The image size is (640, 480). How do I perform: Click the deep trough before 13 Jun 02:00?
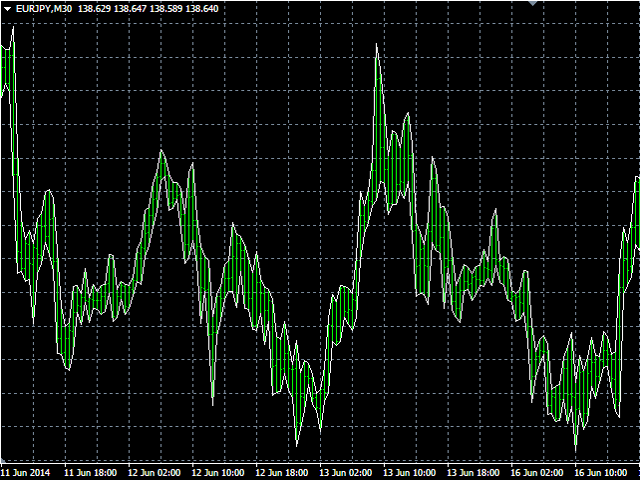(297, 444)
